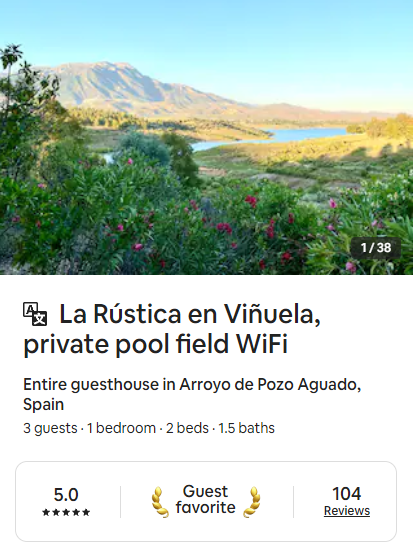Click the private pool field WiFi title line
413x558 pixels.
[155, 344]
